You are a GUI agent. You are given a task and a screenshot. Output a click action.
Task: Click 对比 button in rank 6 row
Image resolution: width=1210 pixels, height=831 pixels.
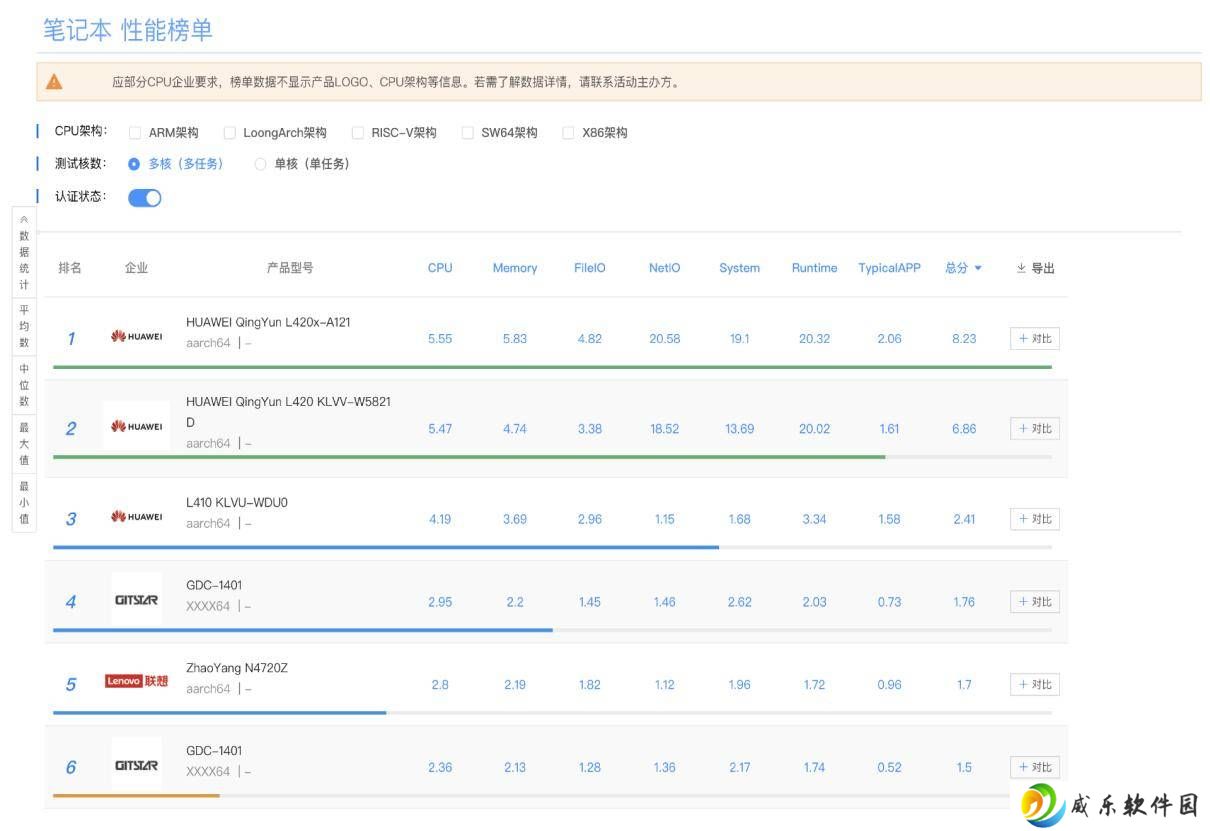(x=1035, y=767)
